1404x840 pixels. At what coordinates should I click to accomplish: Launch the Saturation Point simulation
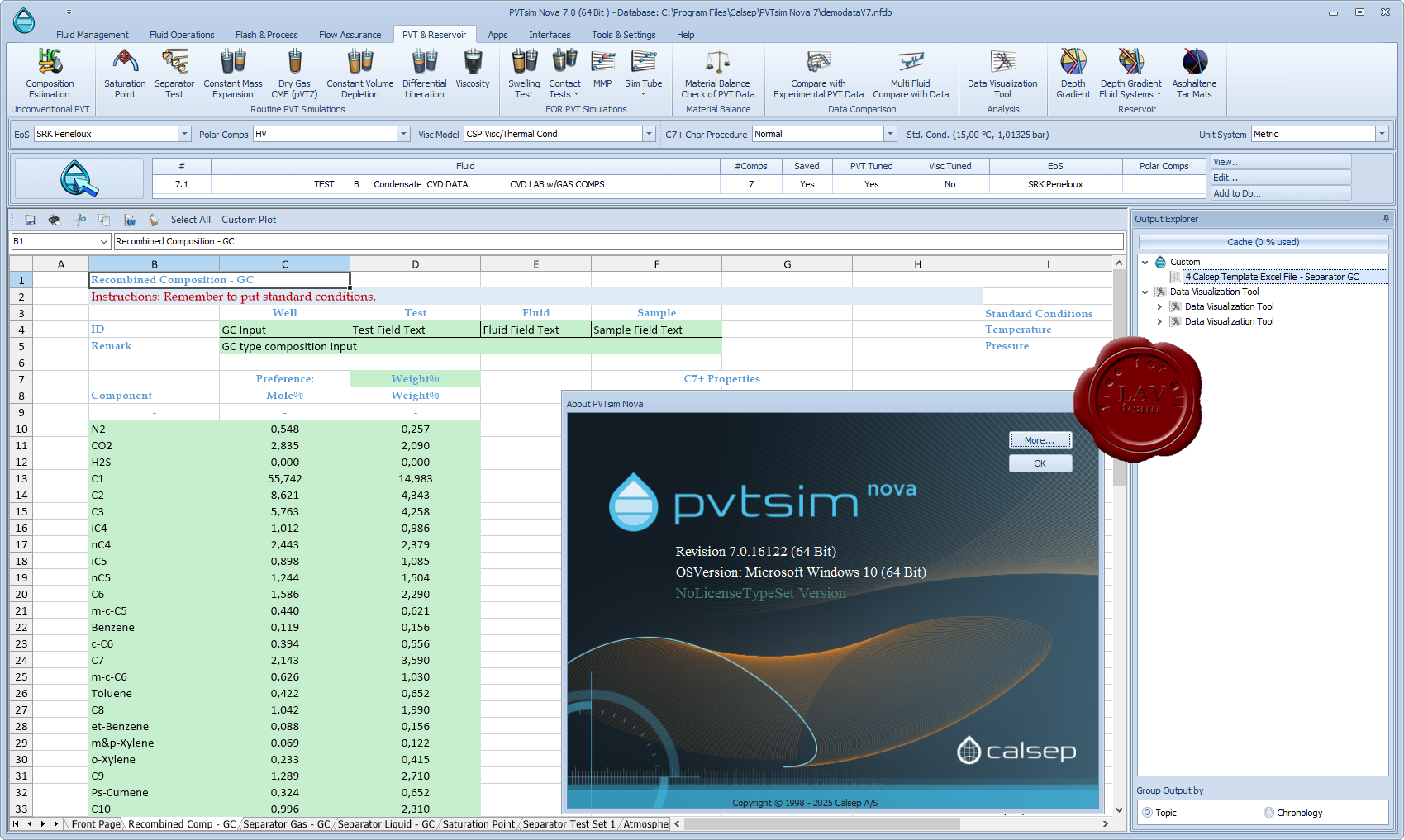coord(125,73)
